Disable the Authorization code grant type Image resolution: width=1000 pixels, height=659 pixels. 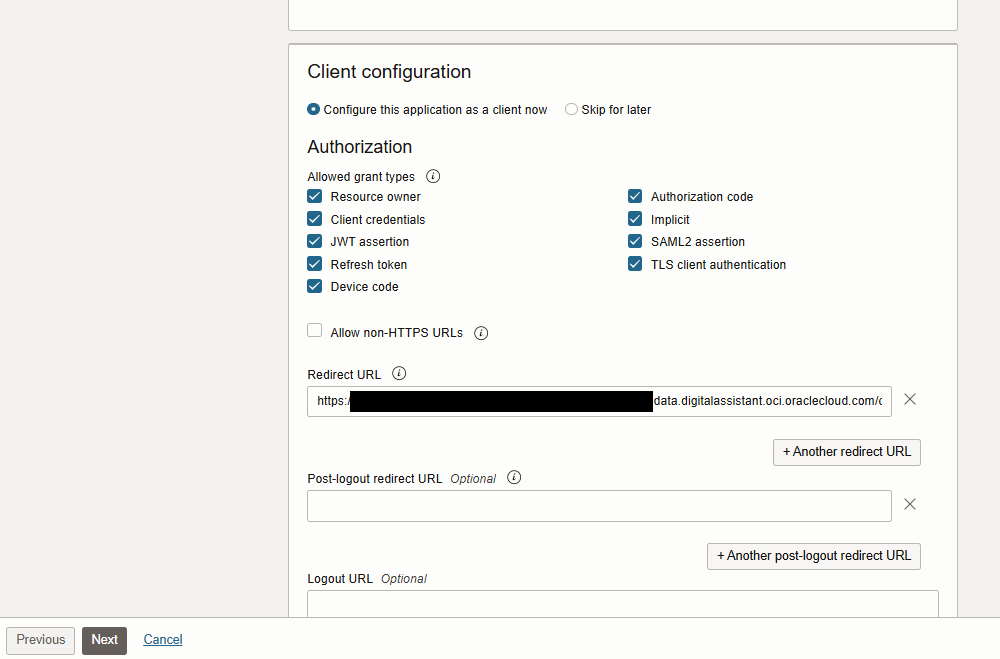635,197
